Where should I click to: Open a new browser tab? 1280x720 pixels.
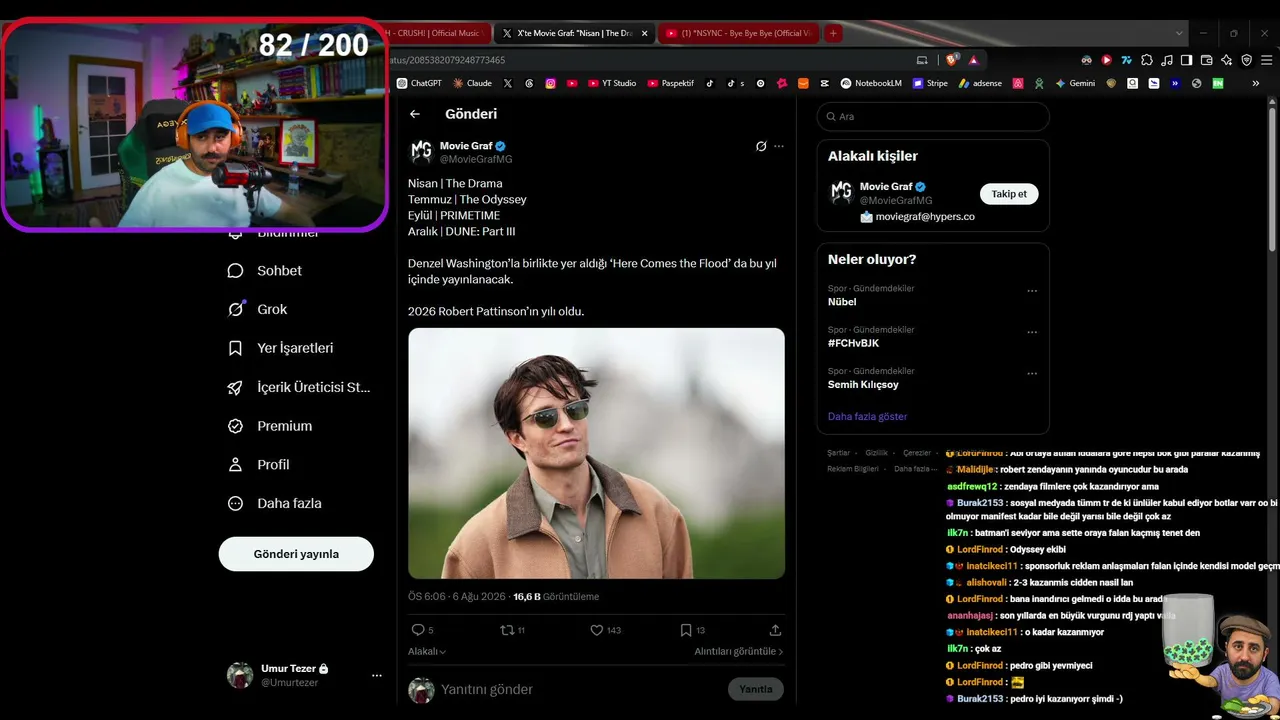coord(833,33)
